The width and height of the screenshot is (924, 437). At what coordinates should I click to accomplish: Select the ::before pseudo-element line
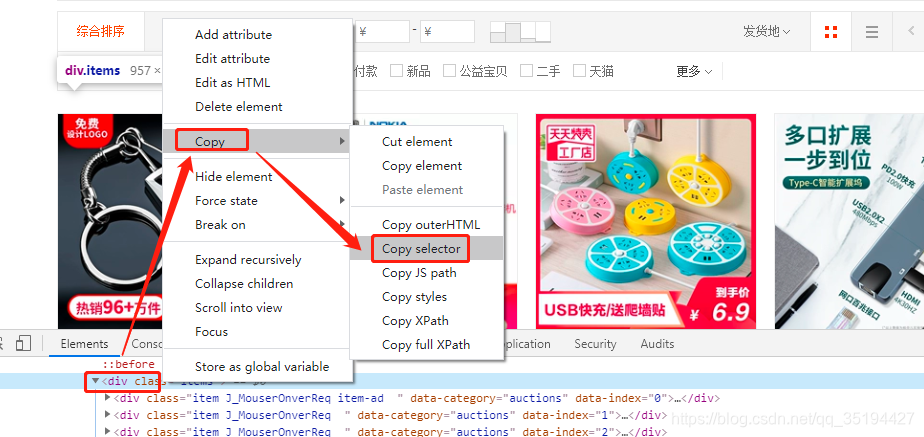click(128, 365)
